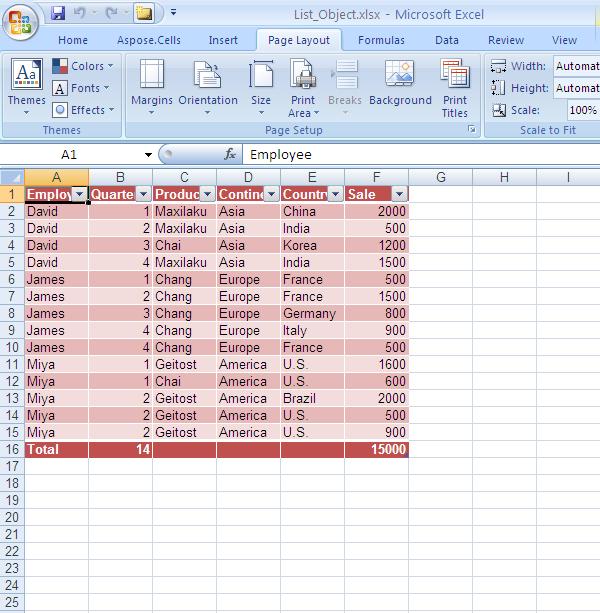Select column G header
The image size is (600, 613).
pyautogui.click(x=441, y=177)
